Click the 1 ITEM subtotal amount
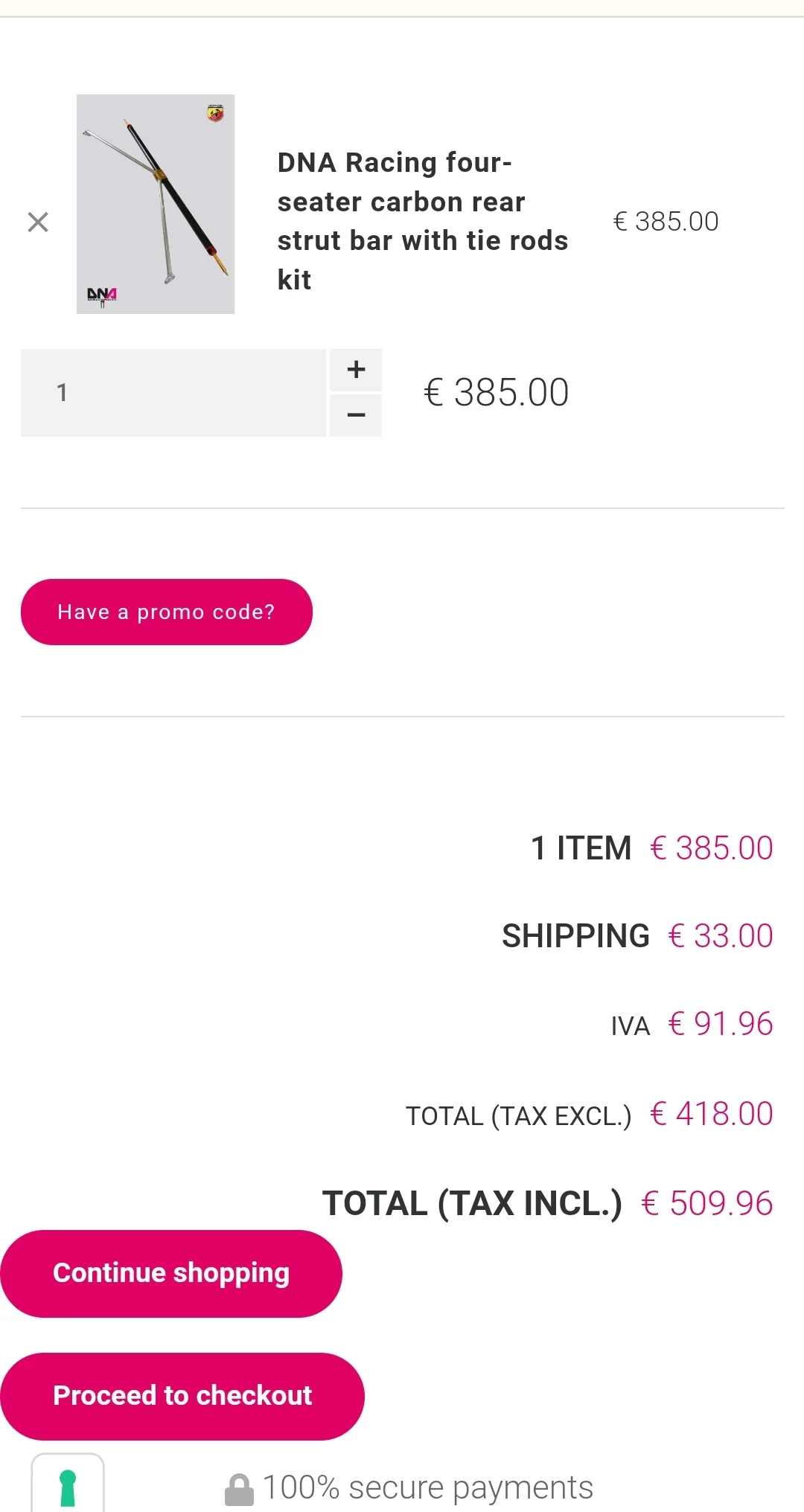The width and height of the screenshot is (804, 1512). coord(712,848)
